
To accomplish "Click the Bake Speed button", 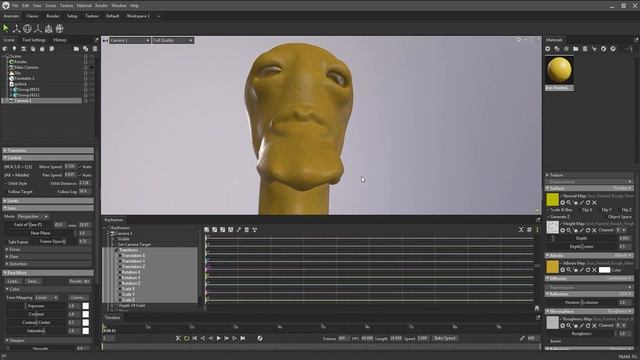I will [445, 338].
